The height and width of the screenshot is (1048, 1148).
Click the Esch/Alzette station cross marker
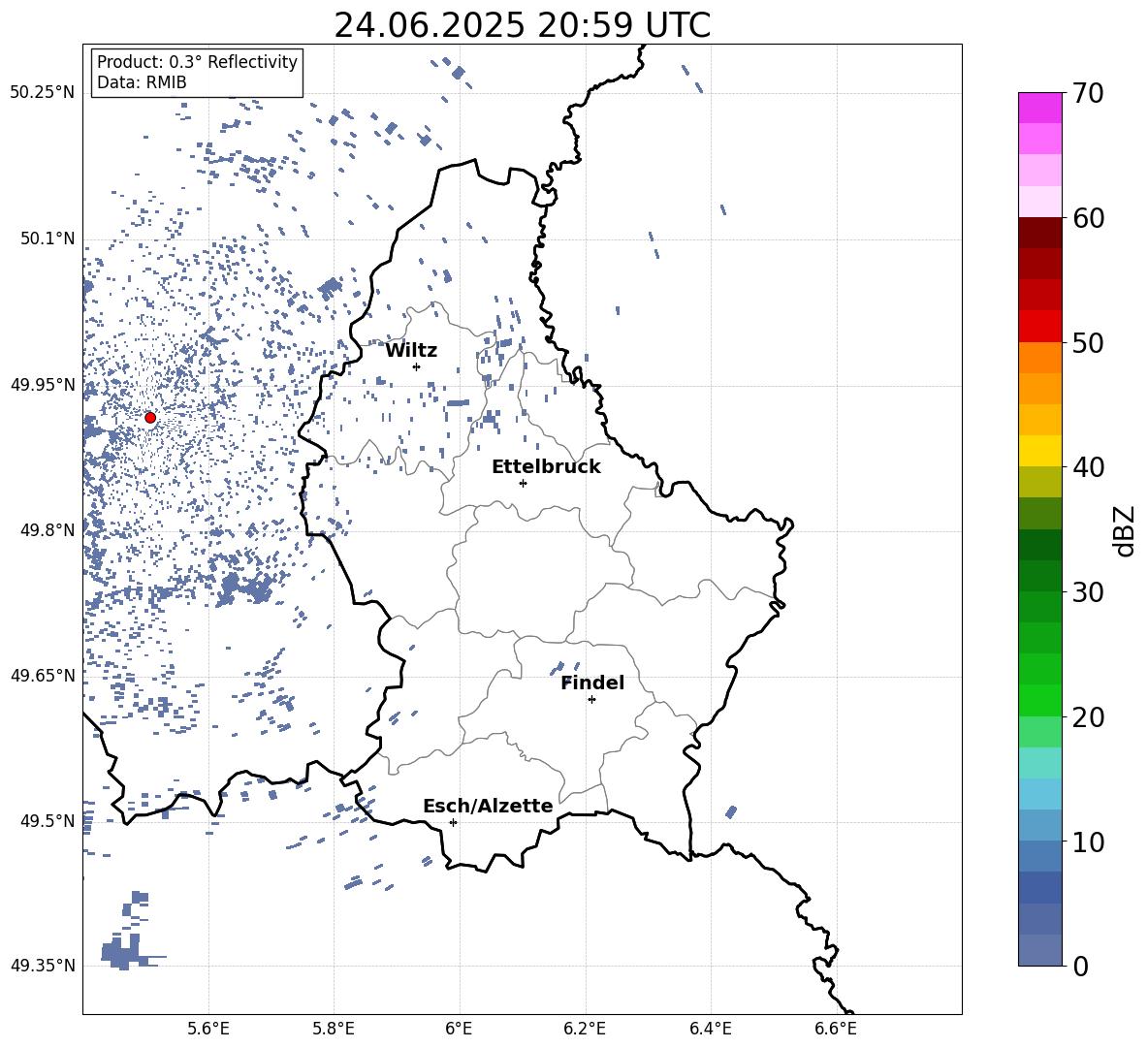click(453, 822)
